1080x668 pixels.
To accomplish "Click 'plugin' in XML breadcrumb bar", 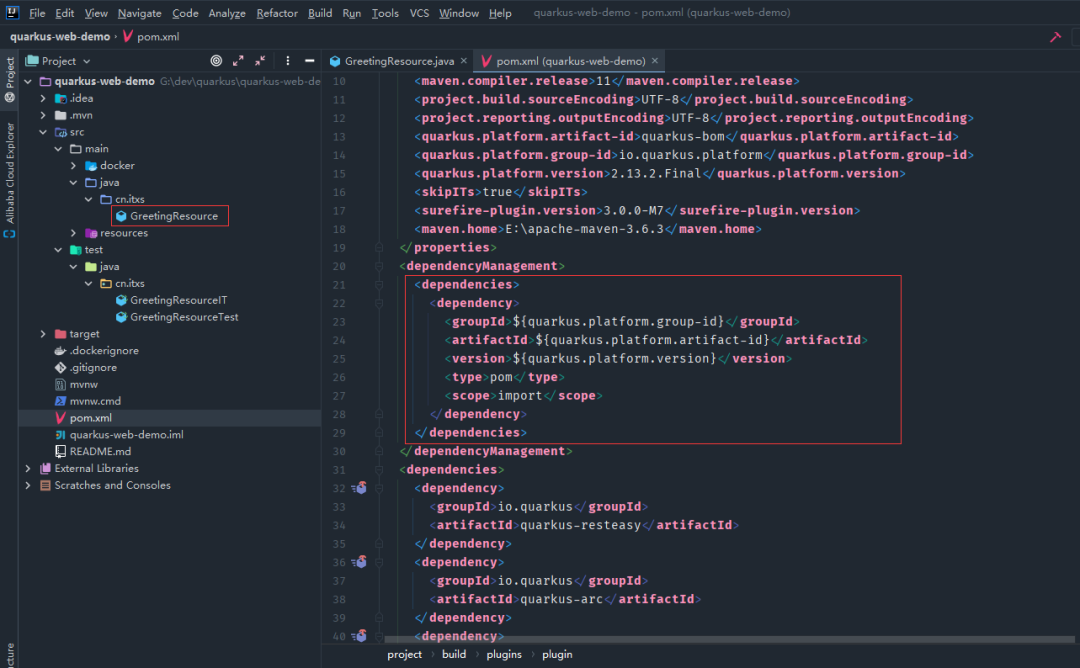I will (x=557, y=654).
